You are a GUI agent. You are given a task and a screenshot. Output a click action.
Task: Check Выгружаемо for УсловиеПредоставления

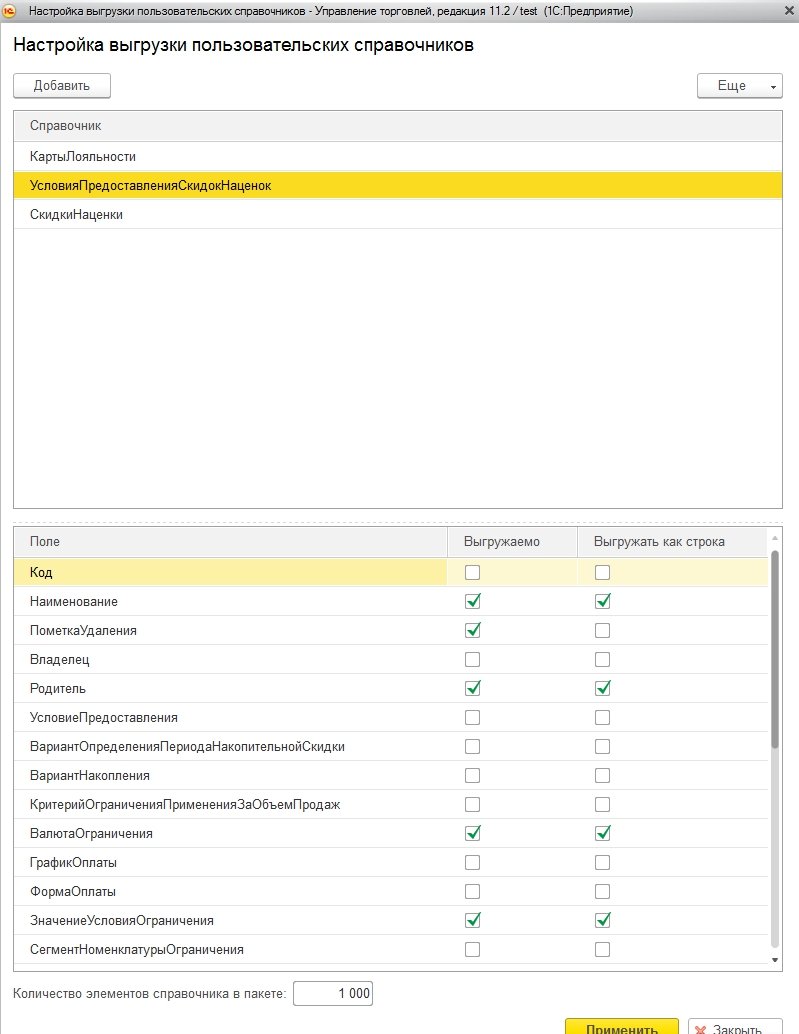[473, 717]
